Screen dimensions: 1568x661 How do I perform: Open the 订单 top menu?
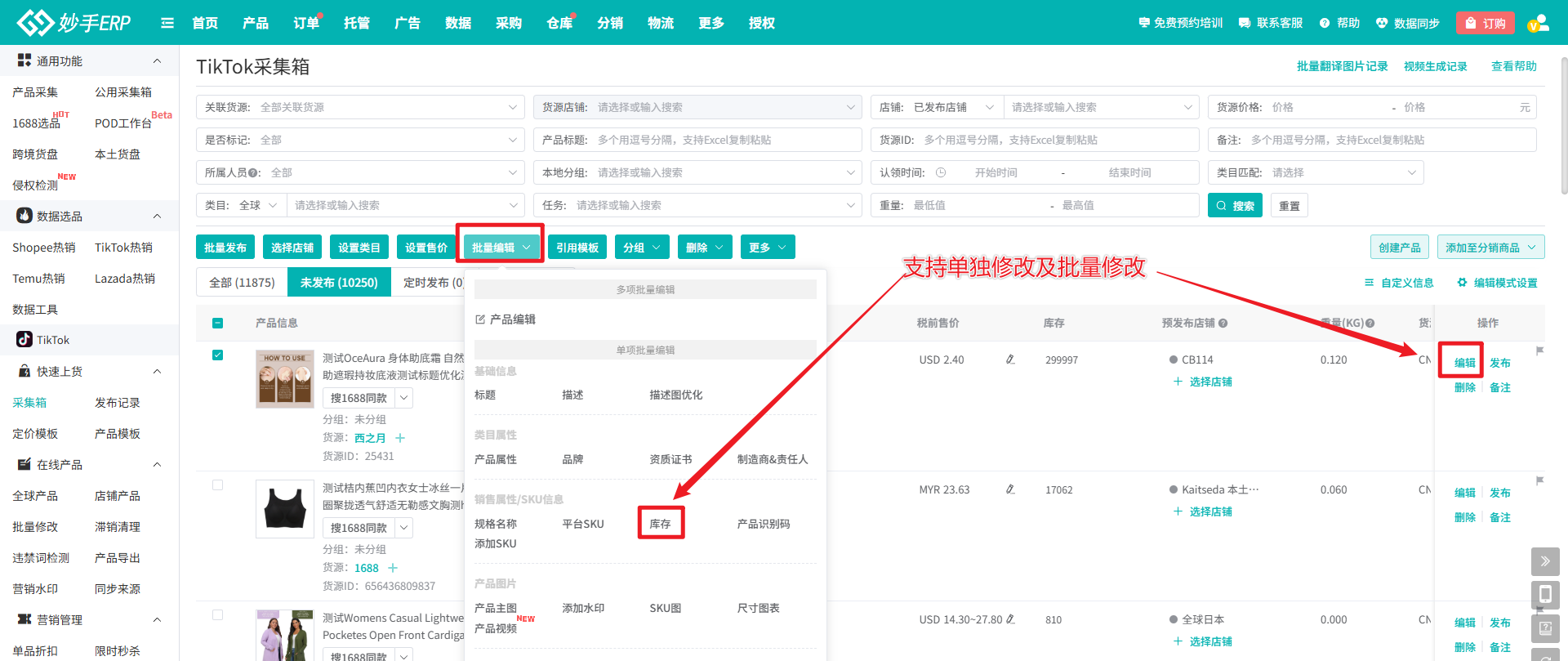306,23
